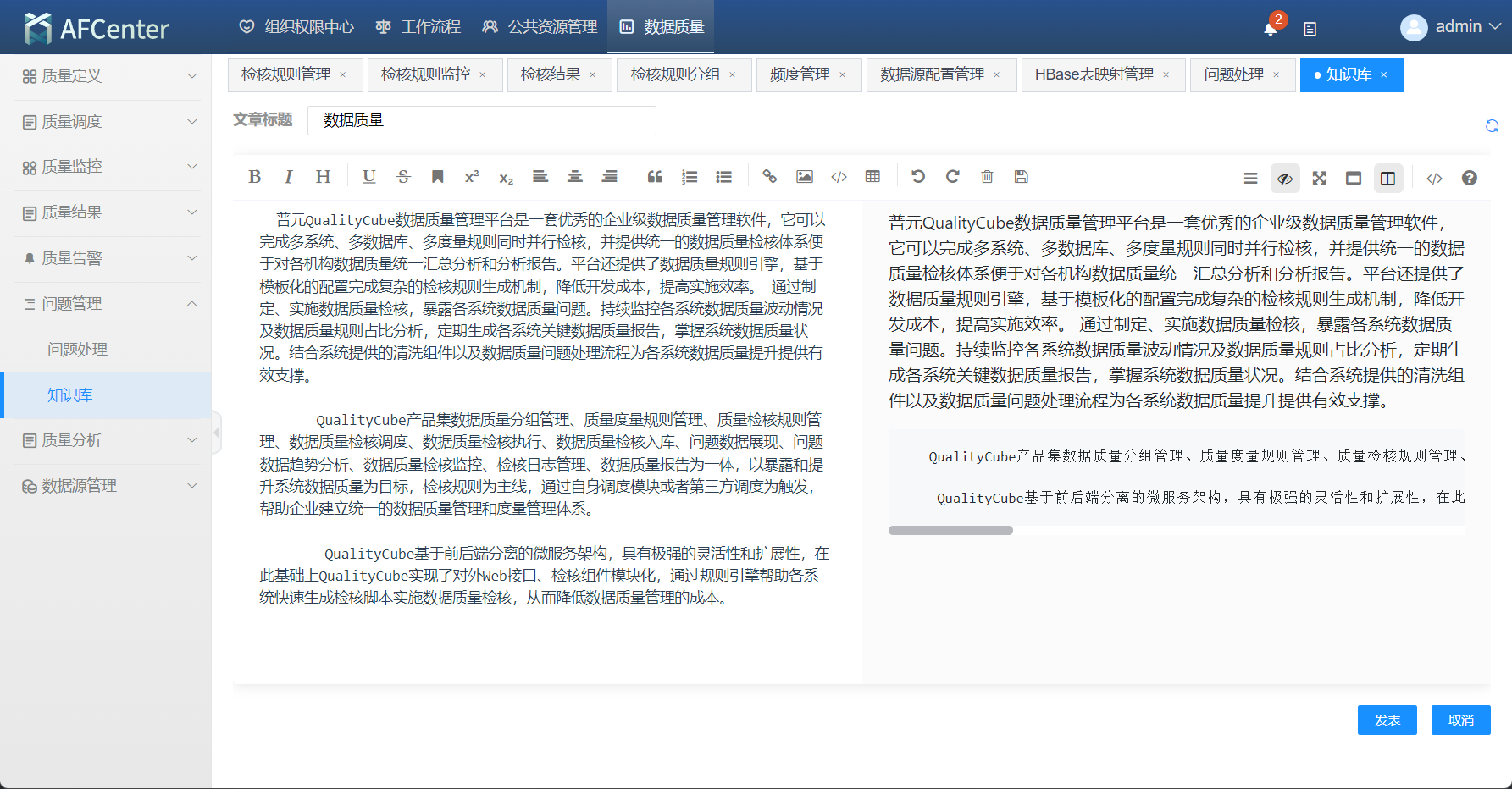Save the article using the floppy disk icon
1512x789 pixels.
(x=1022, y=177)
